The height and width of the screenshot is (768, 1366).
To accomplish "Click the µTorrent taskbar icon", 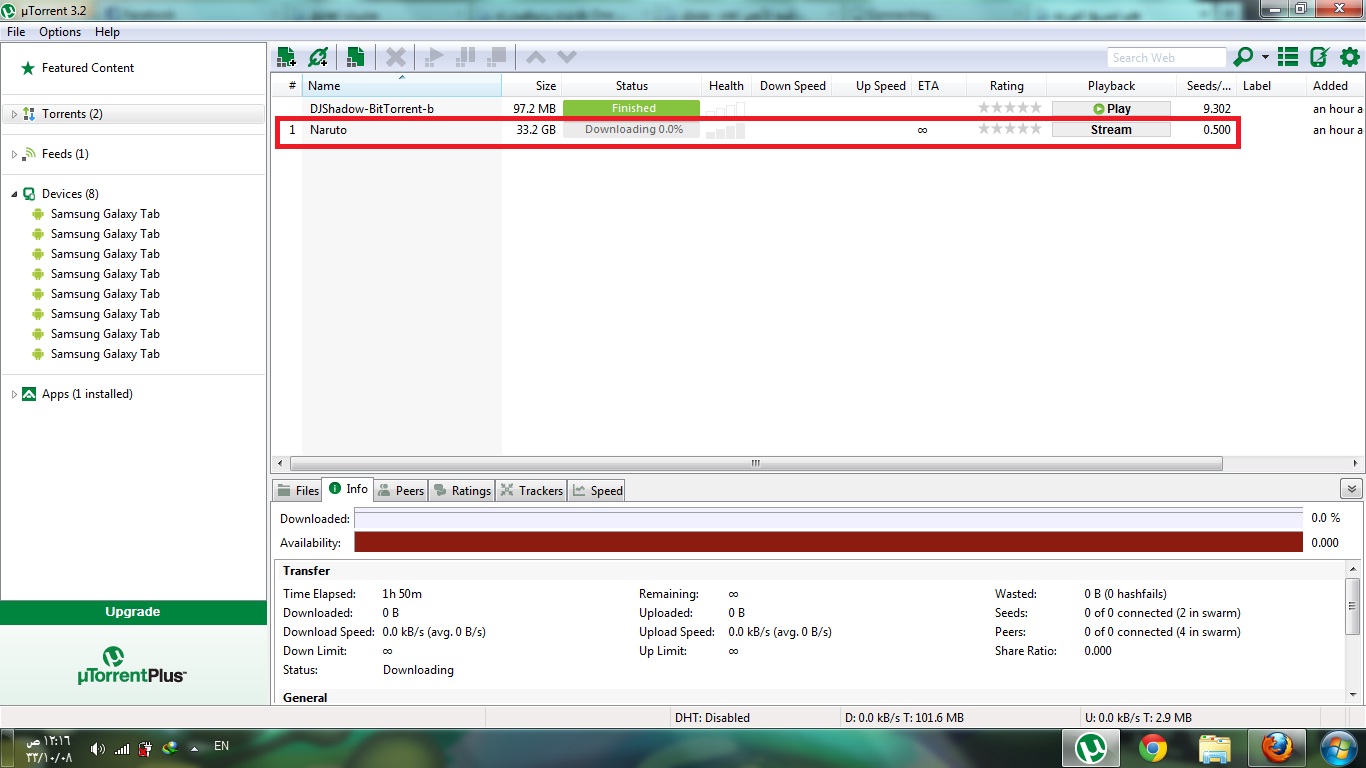I will 1089,748.
